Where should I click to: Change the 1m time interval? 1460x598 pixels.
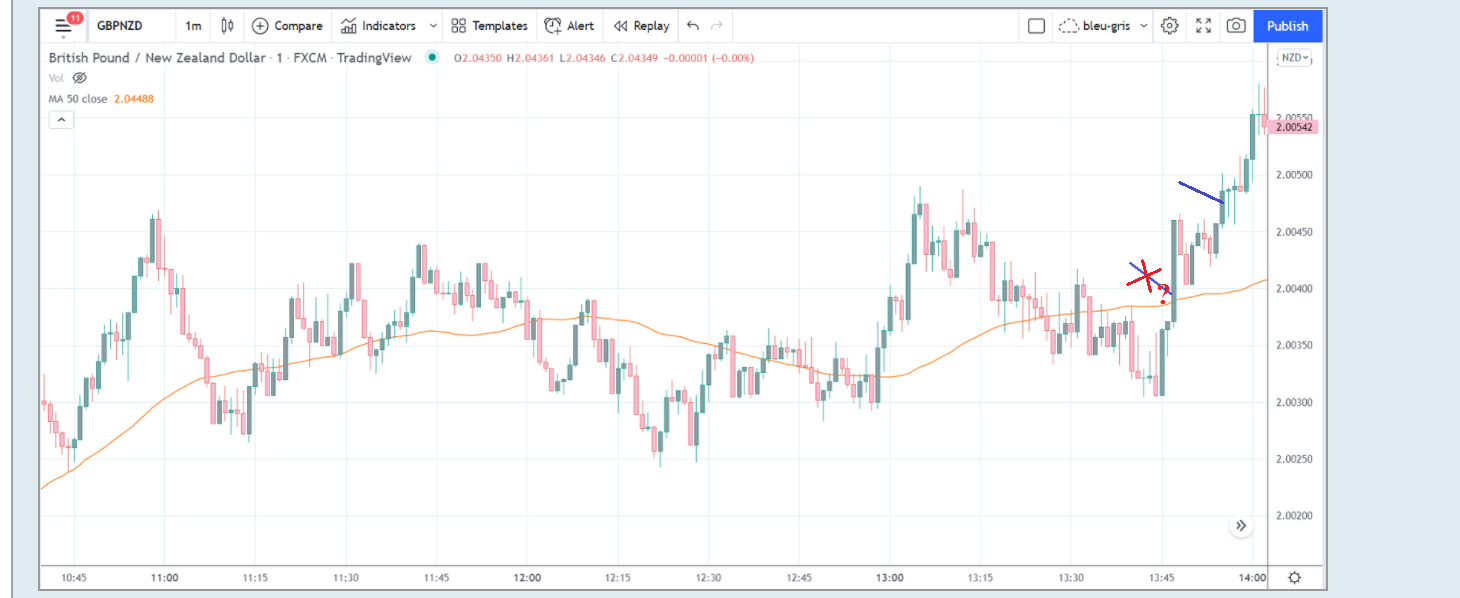(x=193, y=26)
